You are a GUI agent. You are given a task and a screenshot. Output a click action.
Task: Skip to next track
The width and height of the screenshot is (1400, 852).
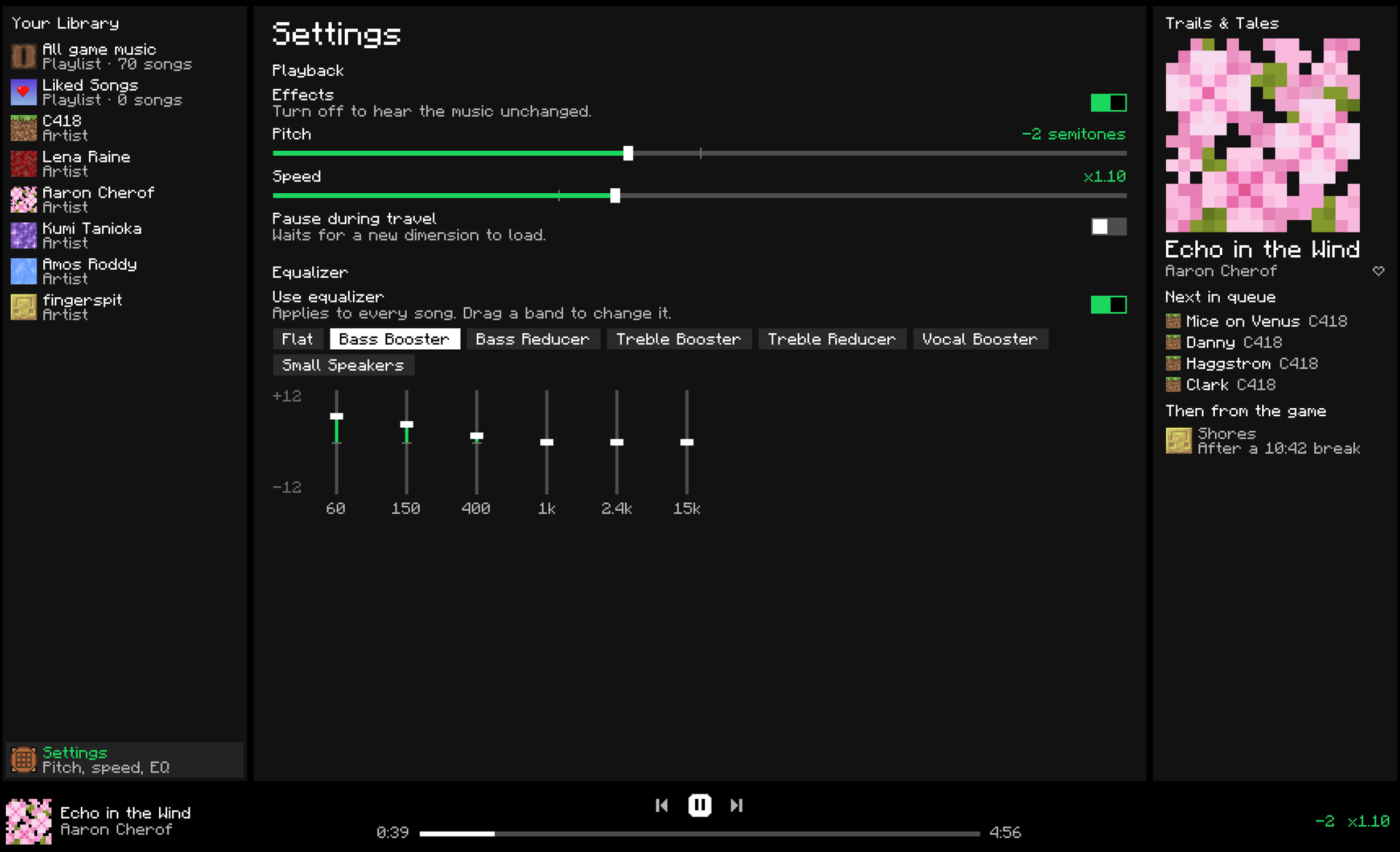(736, 805)
